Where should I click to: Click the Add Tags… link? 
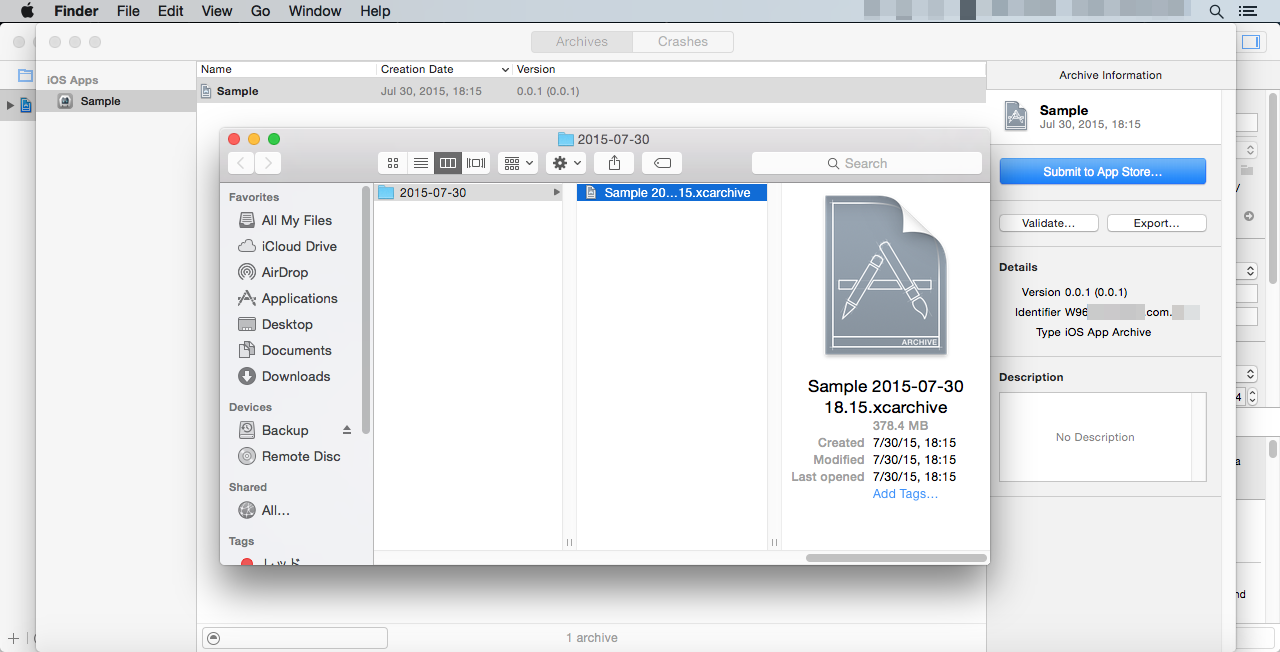pos(905,494)
